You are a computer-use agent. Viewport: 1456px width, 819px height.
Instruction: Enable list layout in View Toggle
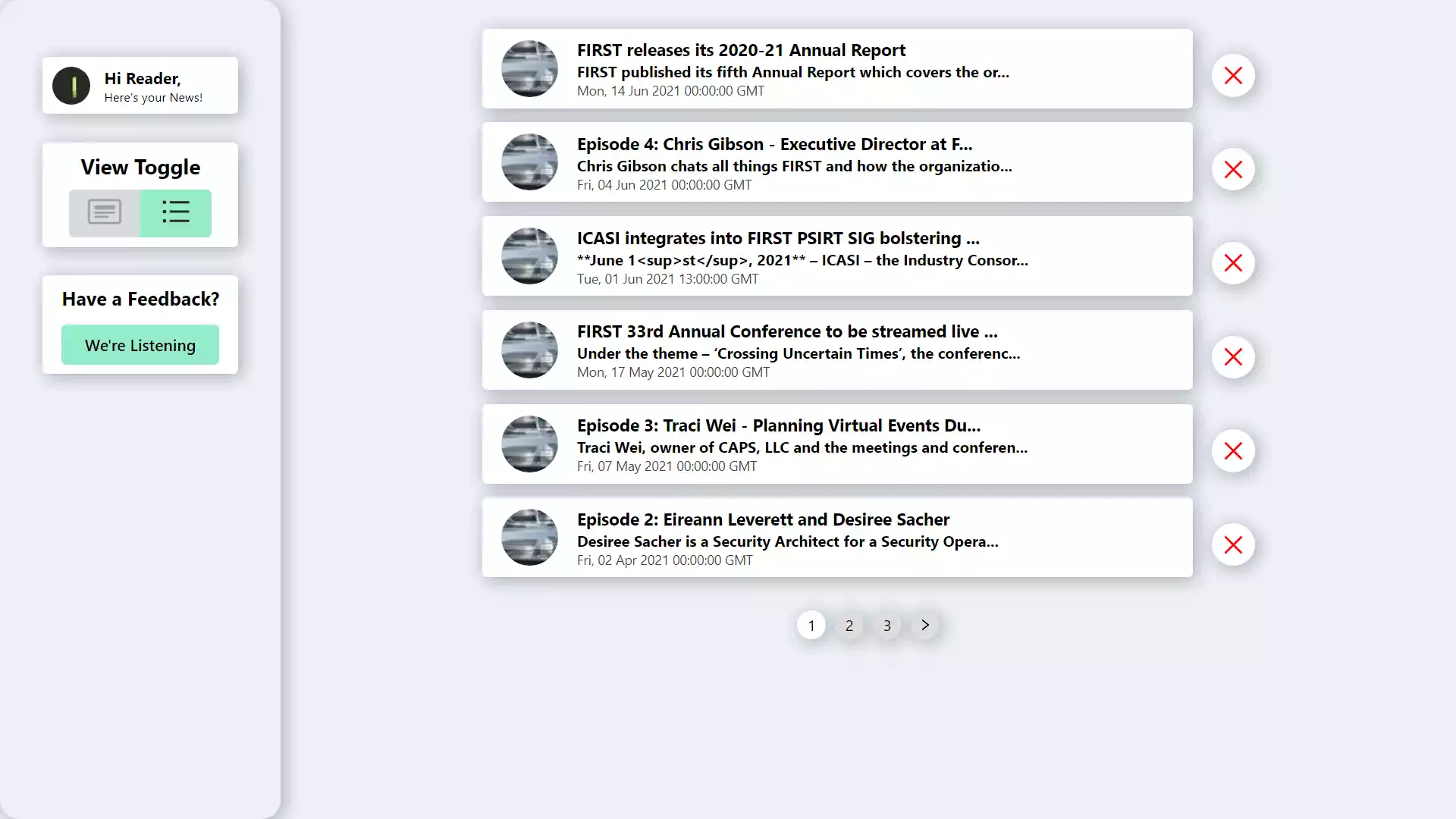[x=176, y=213]
